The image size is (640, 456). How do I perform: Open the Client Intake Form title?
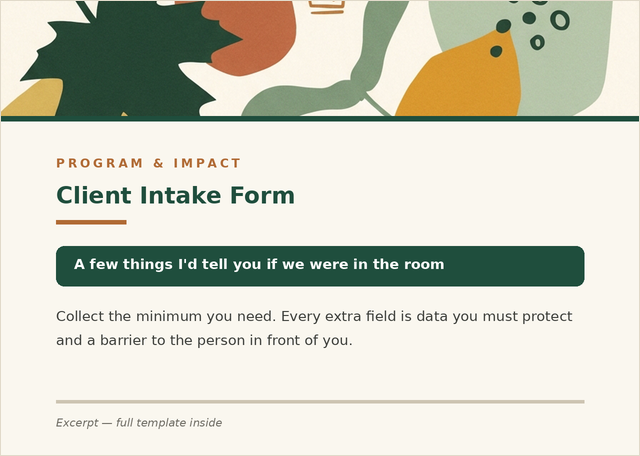click(x=175, y=195)
